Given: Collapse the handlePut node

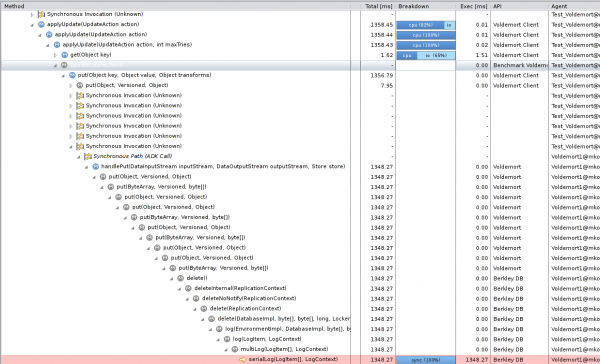Looking at the screenshot, I should 86,166.
